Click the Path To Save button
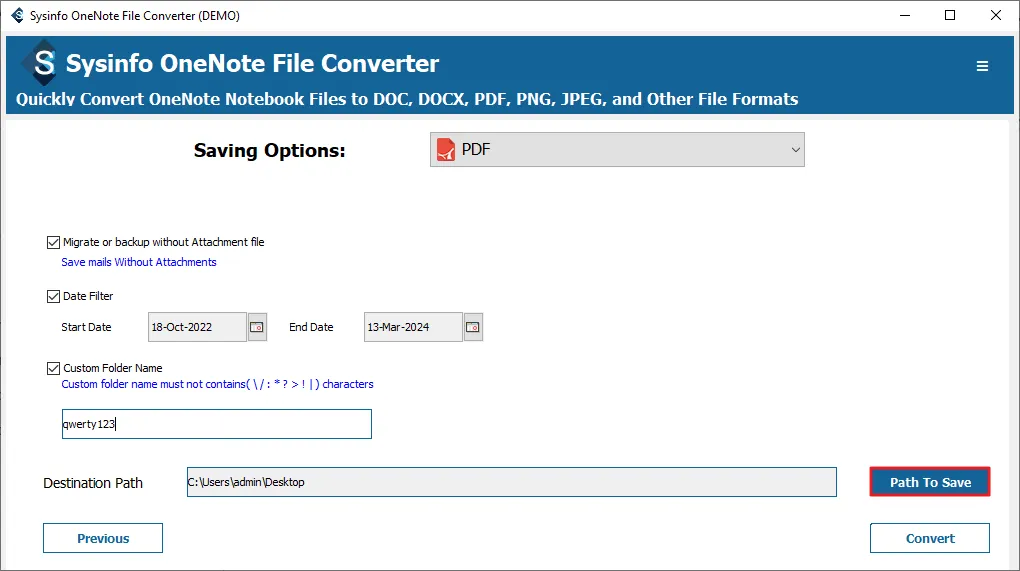Image resolution: width=1020 pixels, height=571 pixels. click(x=930, y=482)
